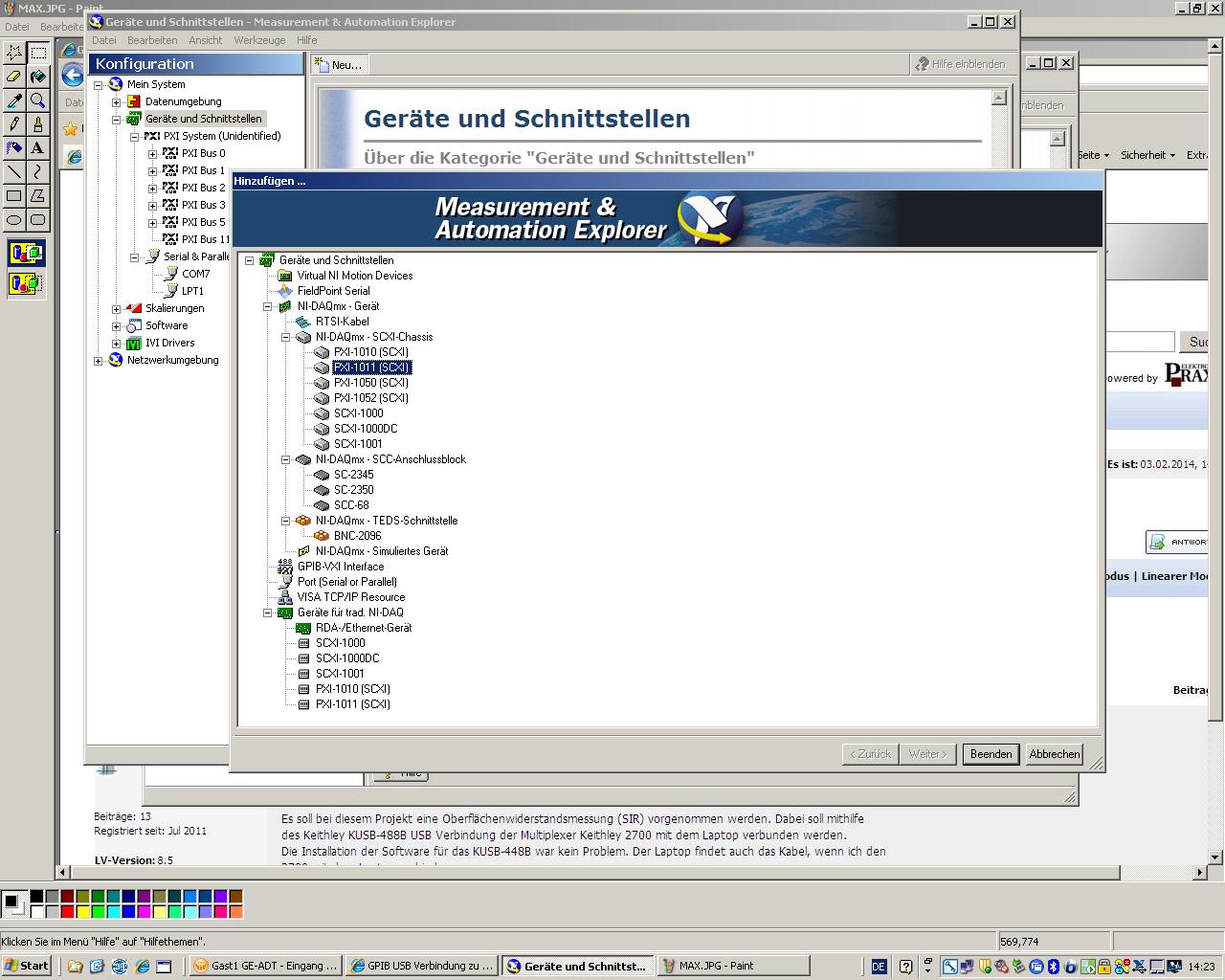Select the Text tool in Paint
1225x980 pixels.
(37, 148)
